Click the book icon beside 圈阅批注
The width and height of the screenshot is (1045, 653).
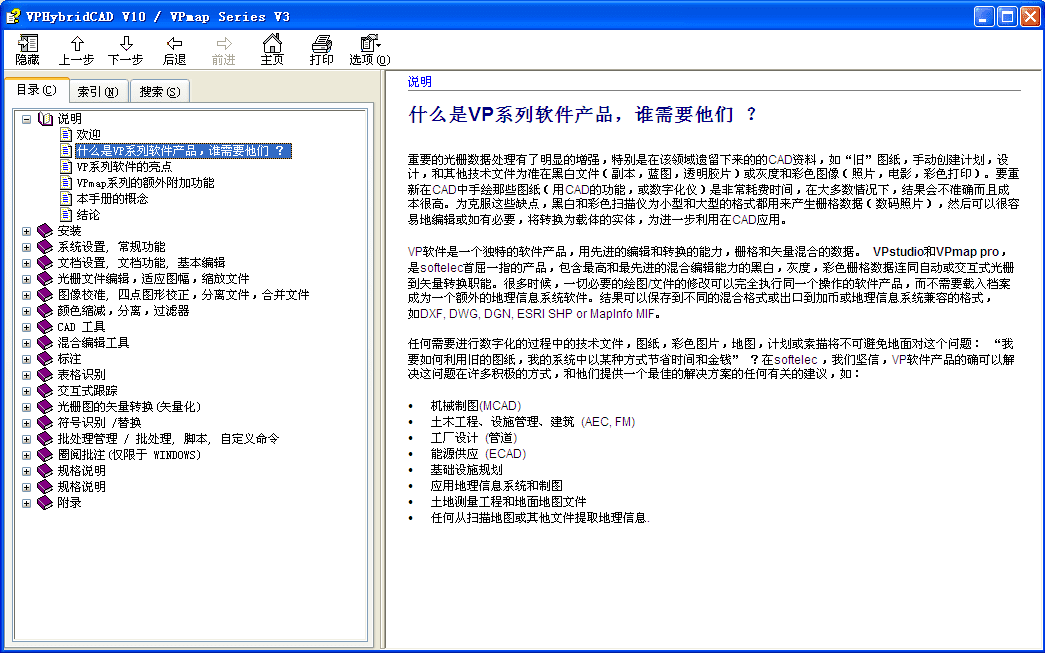(x=45, y=454)
